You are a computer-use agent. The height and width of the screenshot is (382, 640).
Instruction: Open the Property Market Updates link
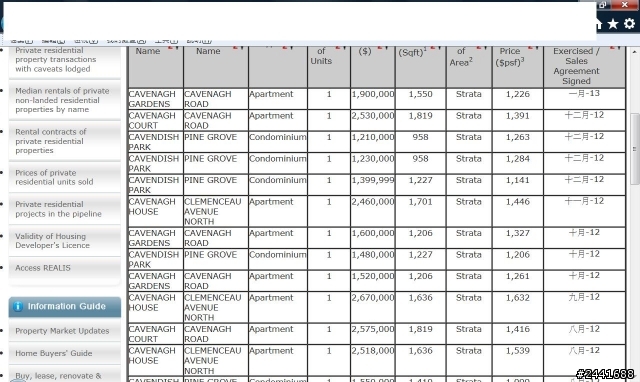(x=62, y=331)
